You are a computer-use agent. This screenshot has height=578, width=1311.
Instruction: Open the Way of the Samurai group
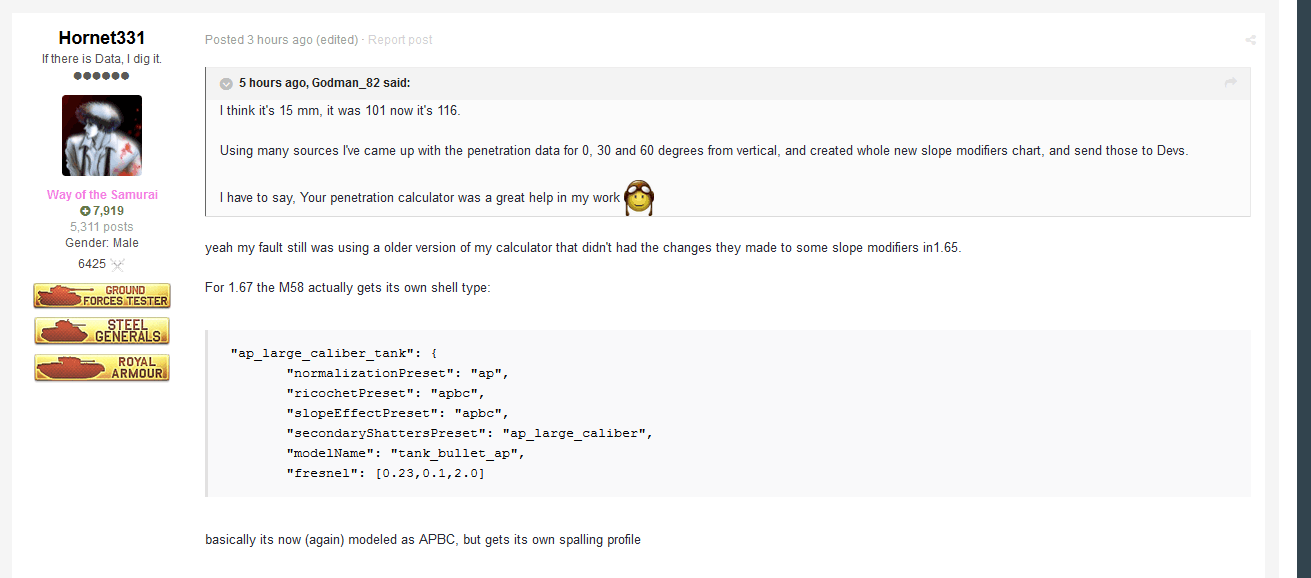(x=102, y=195)
